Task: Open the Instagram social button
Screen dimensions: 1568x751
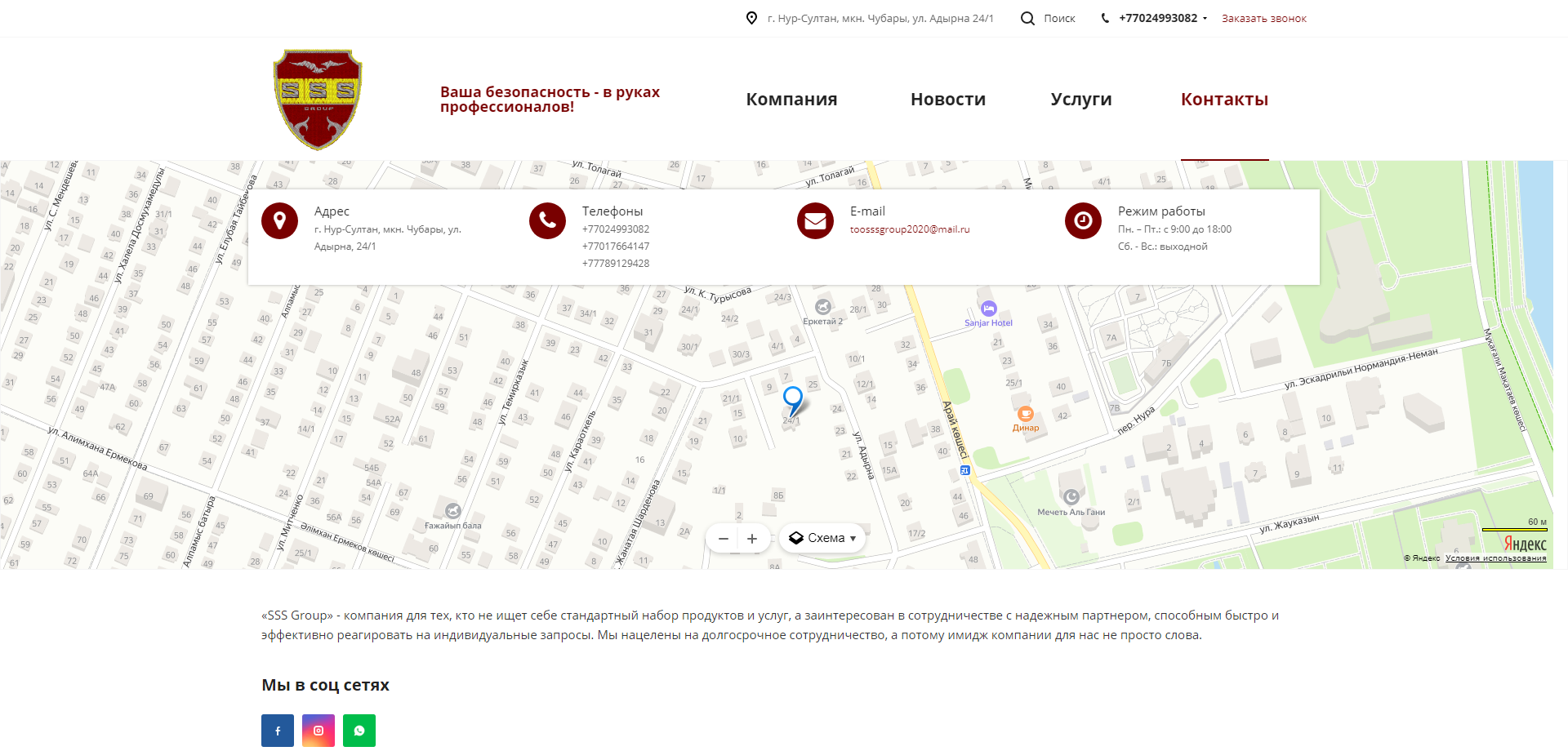Action: point(318,731)
